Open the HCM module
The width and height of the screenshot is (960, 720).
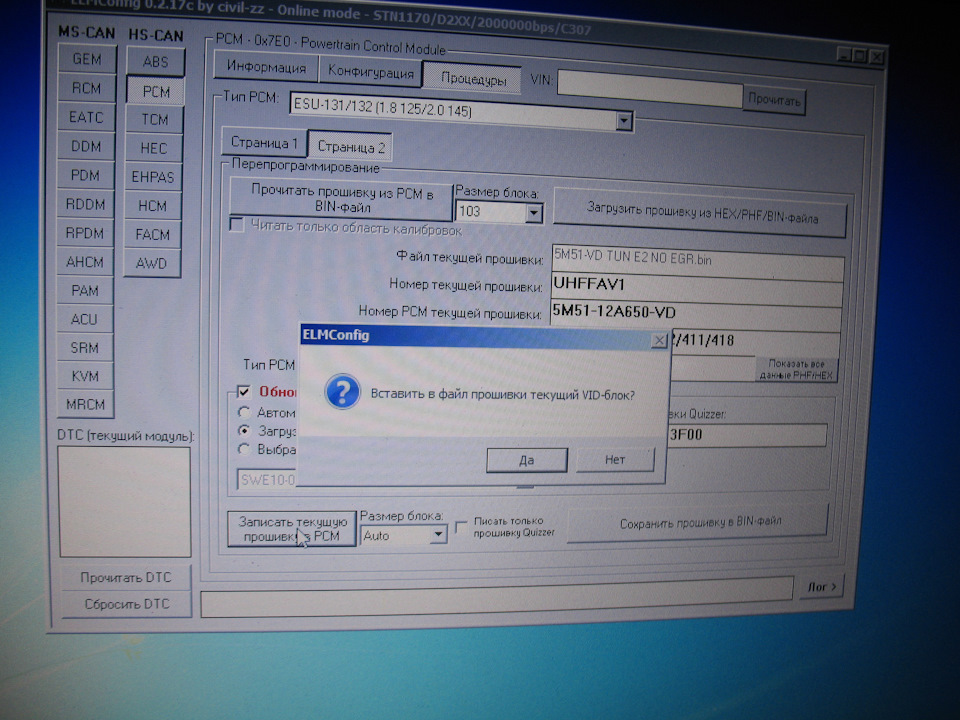pos(152,206)
